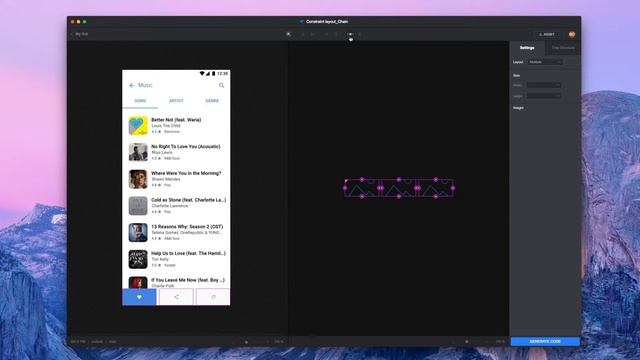Select Help Us to Love album thumbnail
The height and width of the screenshot is (360, 640).
(138, 259)
